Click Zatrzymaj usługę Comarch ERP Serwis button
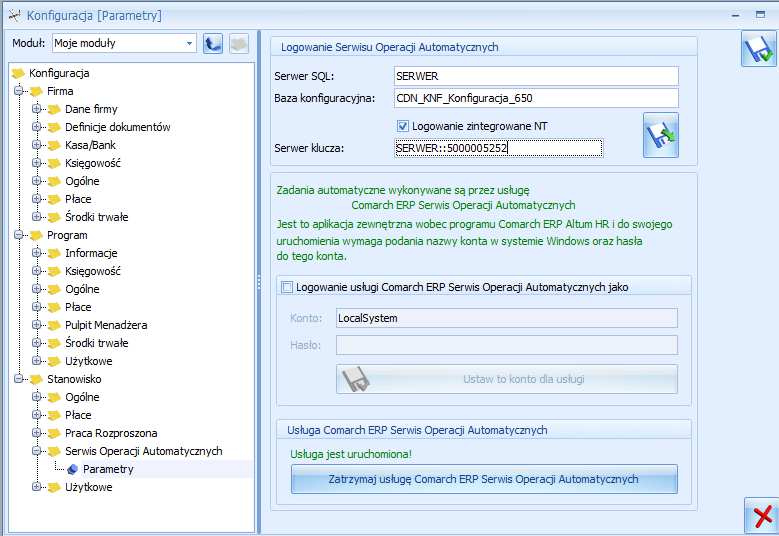Image resolution: width=779 pixels, height=536 pixels. [484, 479]
